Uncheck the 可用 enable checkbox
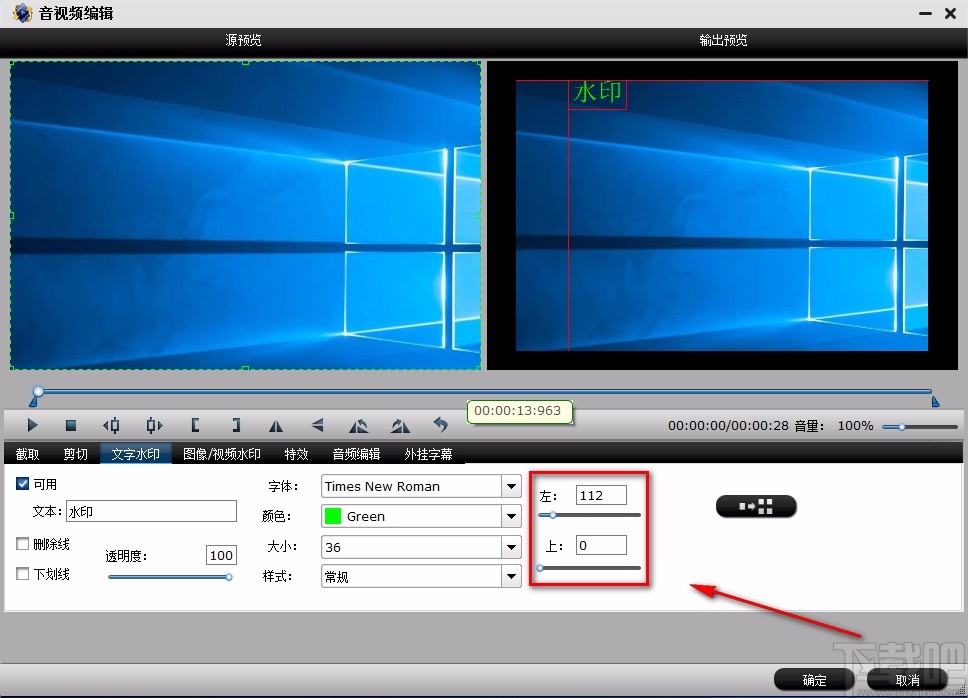The height and width of the screenshot is (698, 968). click(x=21, y=484)
